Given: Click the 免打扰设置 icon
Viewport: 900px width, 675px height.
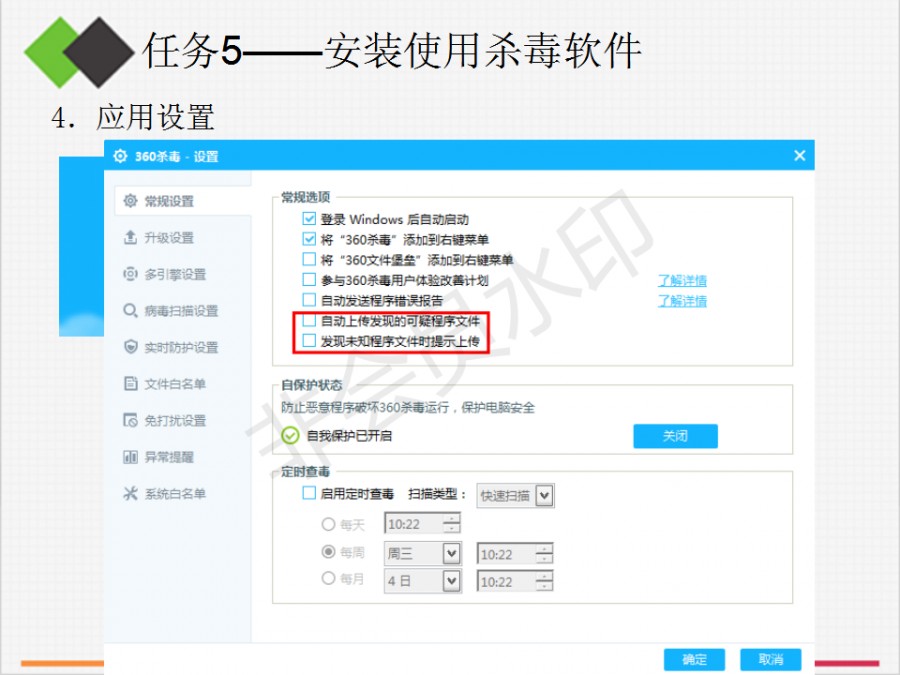Looking at the screenshot, I should (130, 420).
